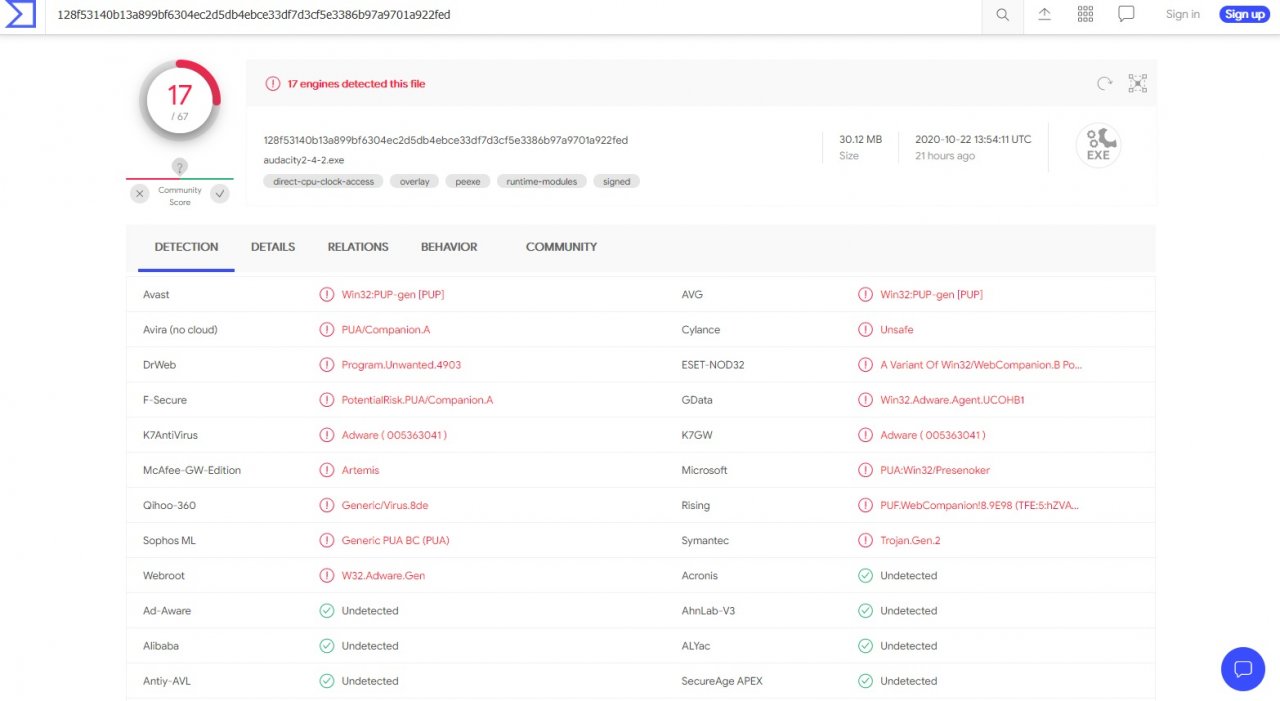Click the peexe tag
This screenshot has height=701, width=1280.
click(x=468, y=182)
